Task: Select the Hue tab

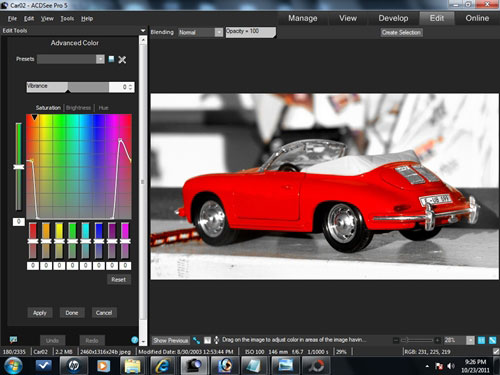Action: (103, 108)
